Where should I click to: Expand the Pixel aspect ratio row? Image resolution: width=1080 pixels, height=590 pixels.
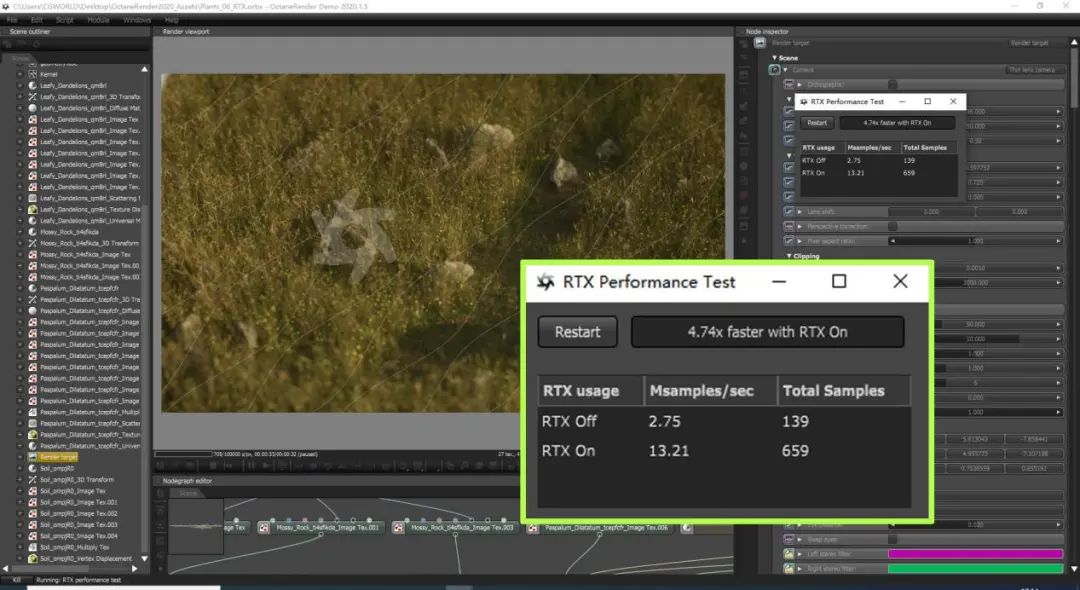[x=800, y=241]
